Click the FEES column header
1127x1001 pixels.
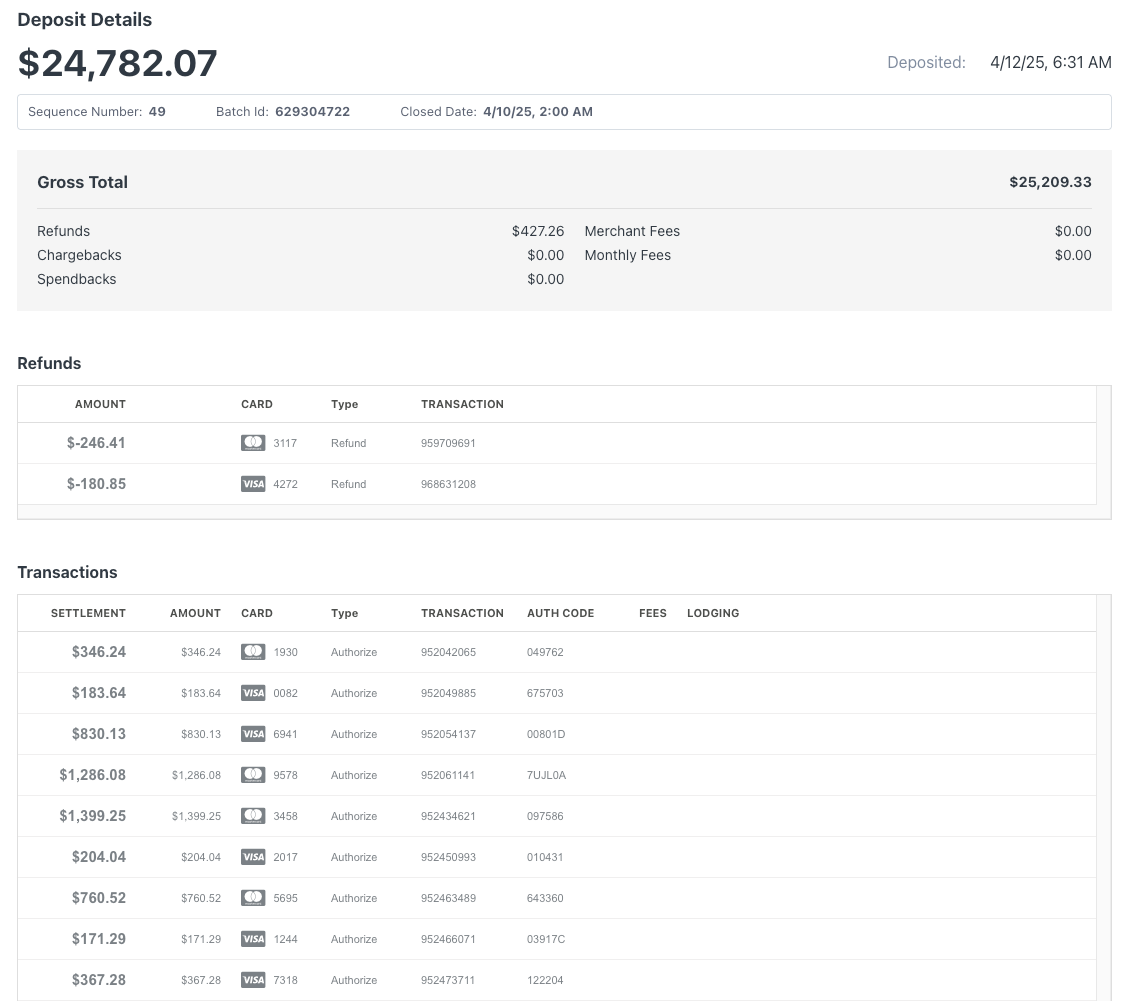tap(653, 613)
